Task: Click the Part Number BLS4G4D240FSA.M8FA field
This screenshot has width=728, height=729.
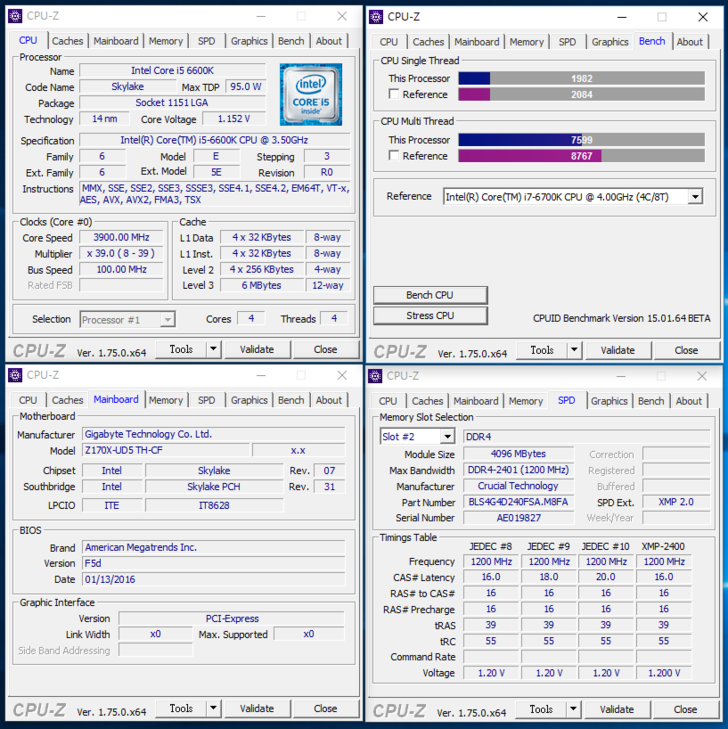Action: coord(518,502)
